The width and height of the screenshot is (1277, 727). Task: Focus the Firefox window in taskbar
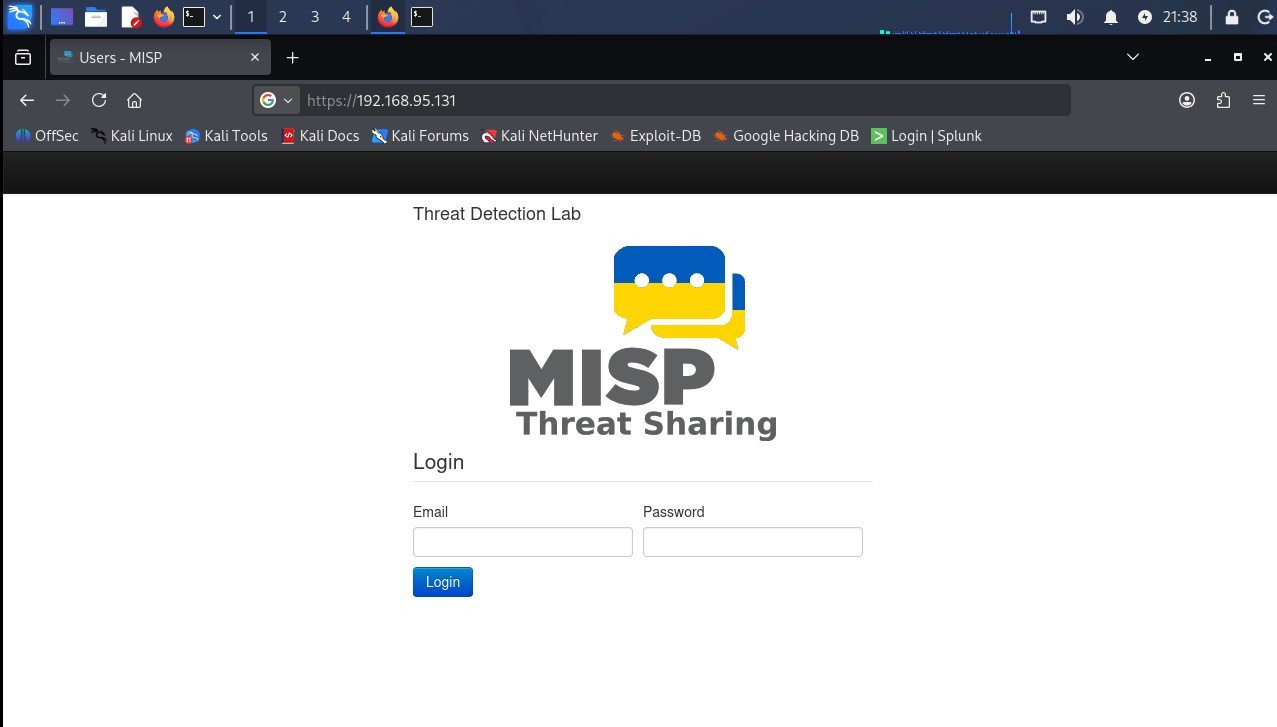point(388,17)
